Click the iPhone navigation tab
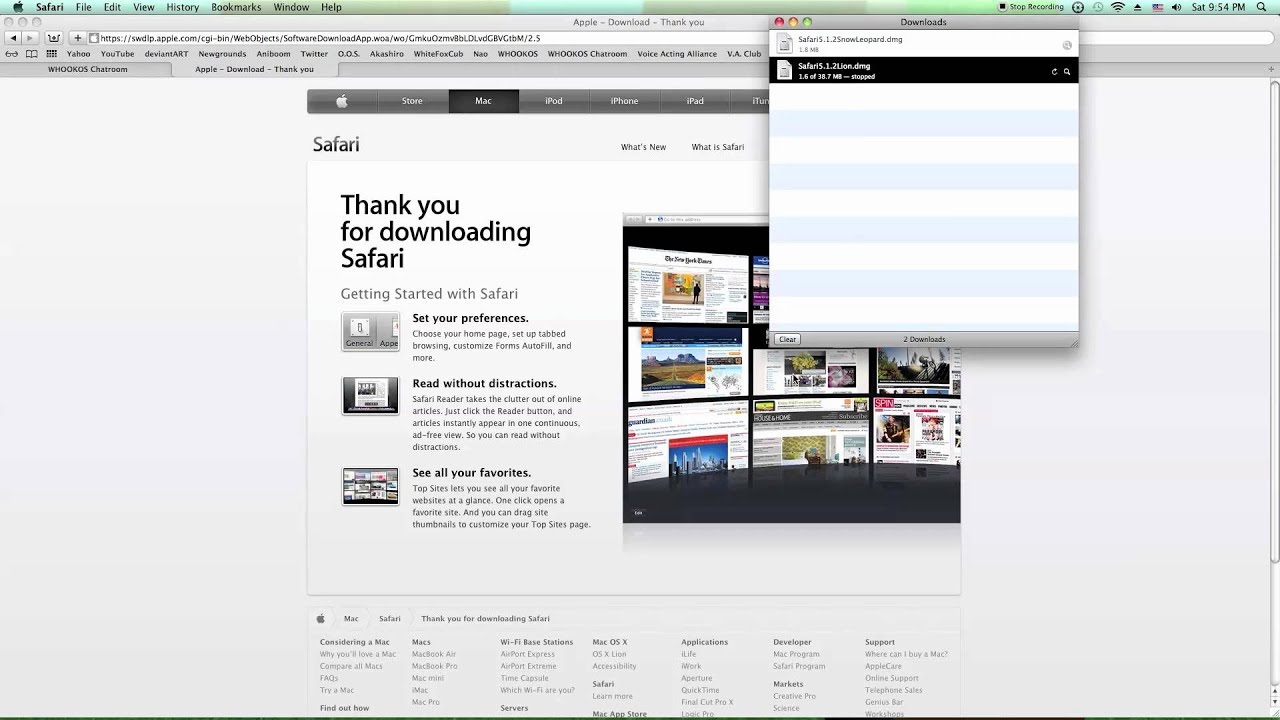 pos(625,101)
